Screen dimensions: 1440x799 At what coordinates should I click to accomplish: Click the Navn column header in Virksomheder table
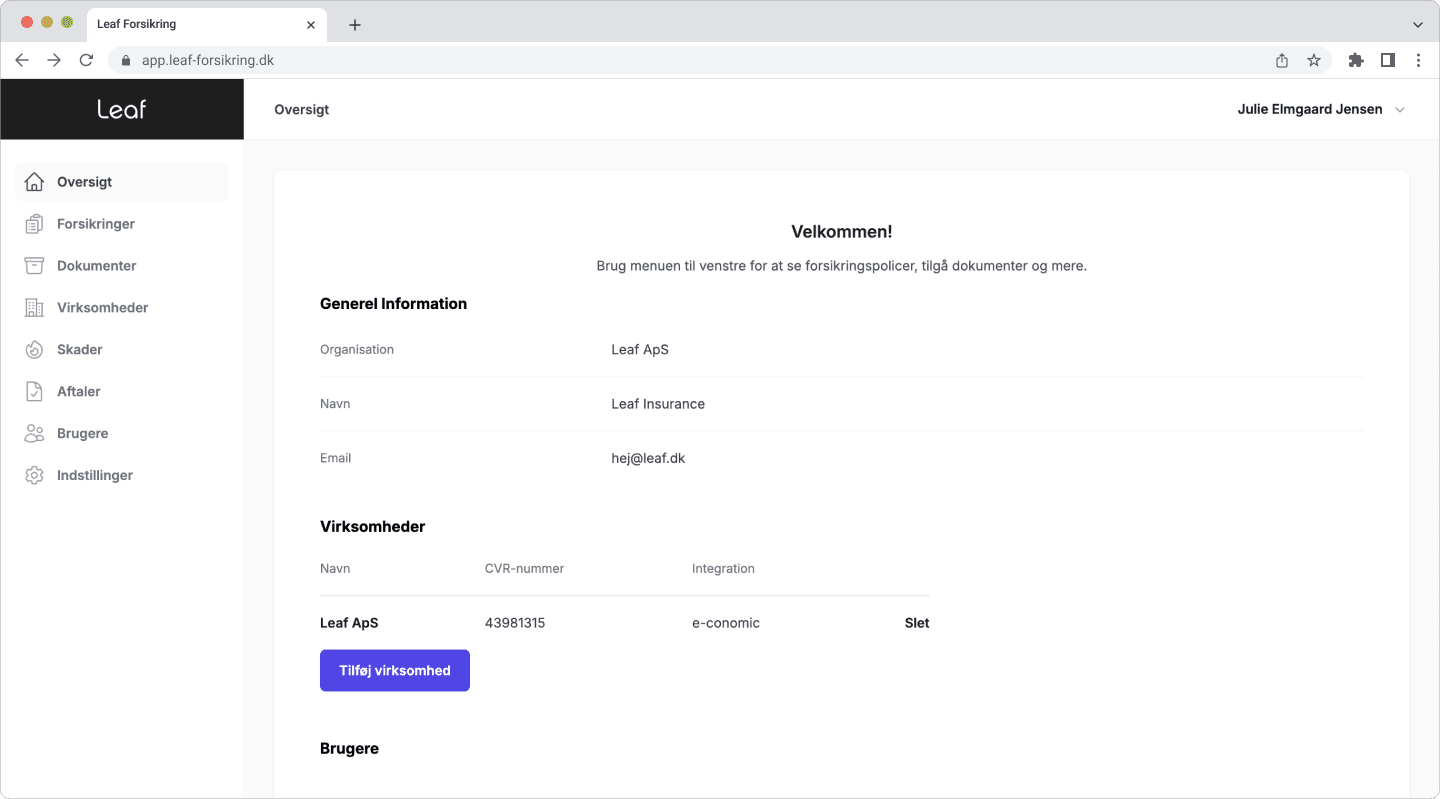[335, 569]
